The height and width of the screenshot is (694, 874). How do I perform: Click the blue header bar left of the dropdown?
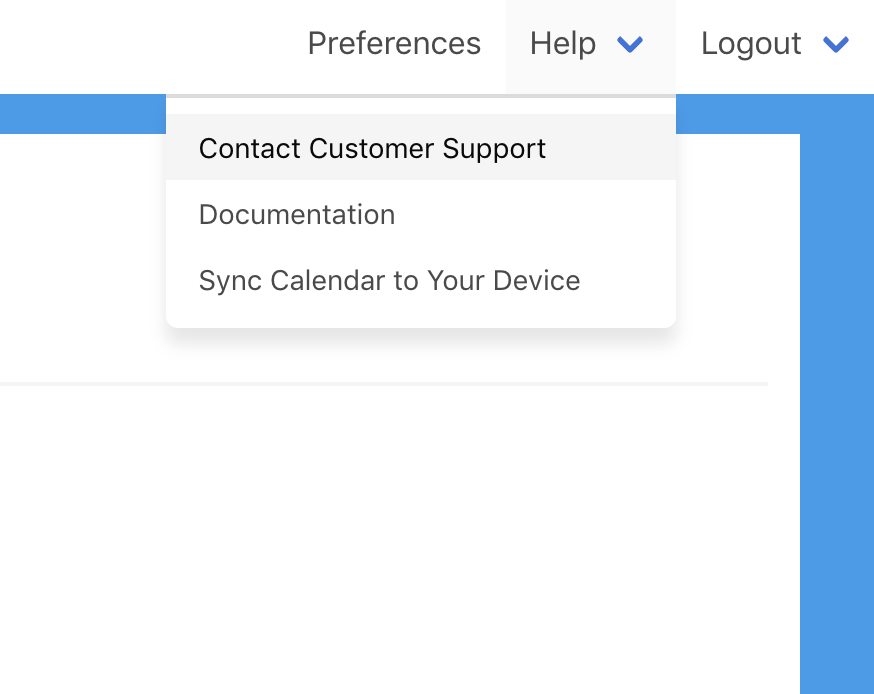tap(80, 114)
